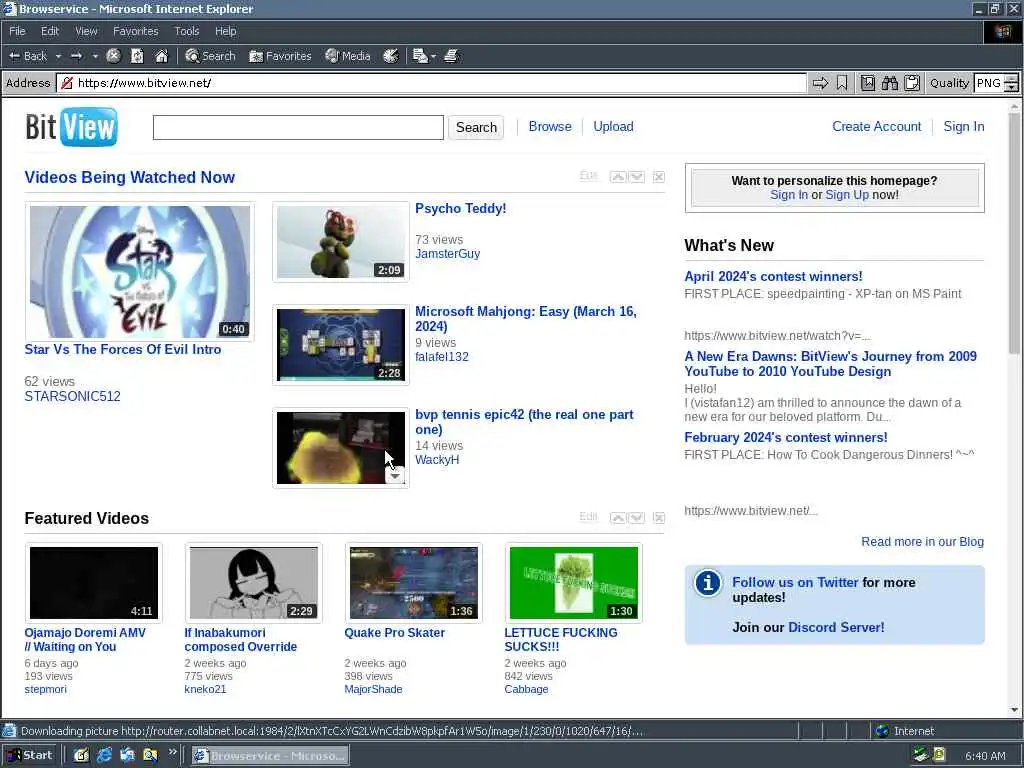The width and height of the screenshot is (1024, 768).
Task: Open the If Inabakumori composed Override title
Action: click(x=240, y=640)
